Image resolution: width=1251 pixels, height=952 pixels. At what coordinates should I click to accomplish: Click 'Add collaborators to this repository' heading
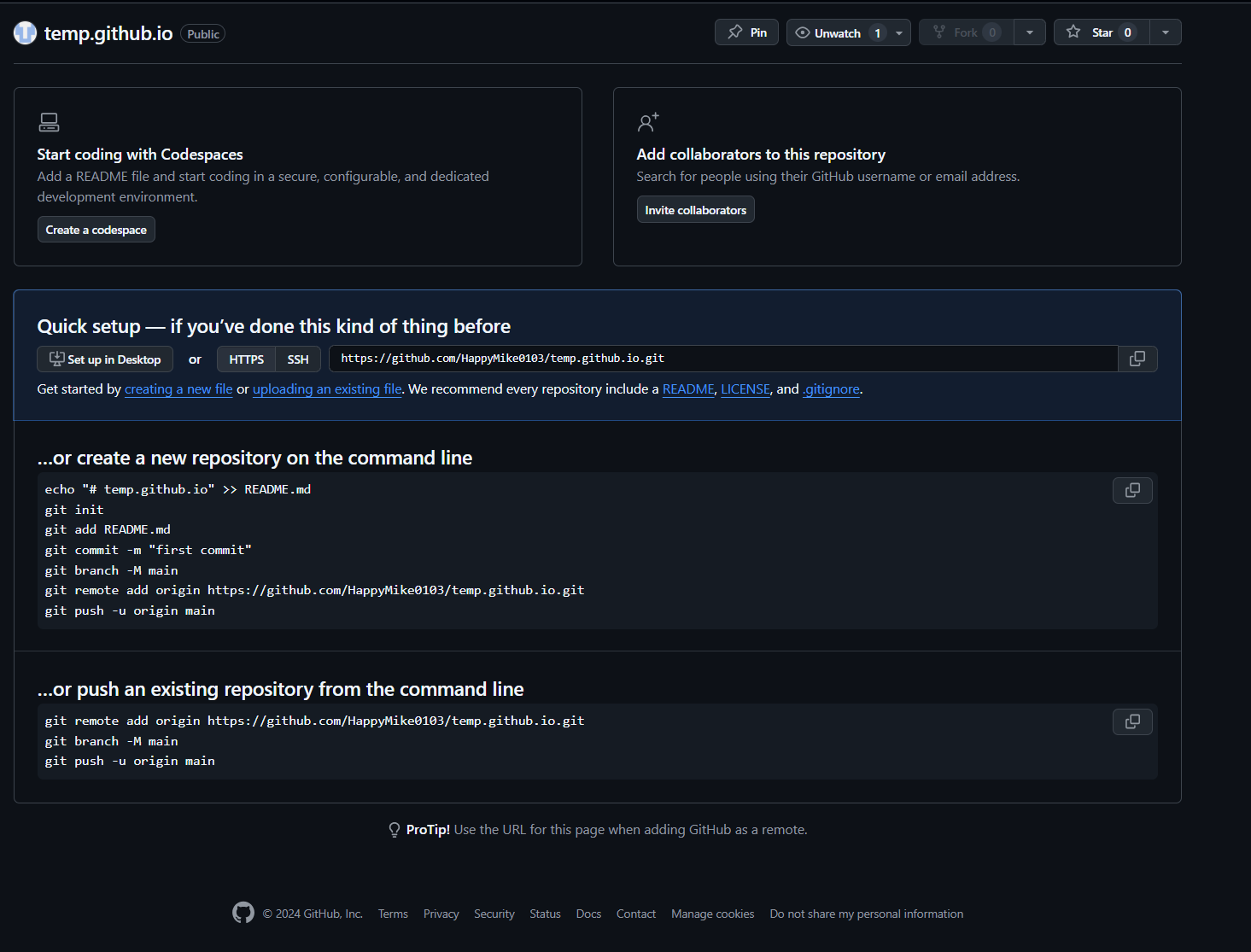761,155
